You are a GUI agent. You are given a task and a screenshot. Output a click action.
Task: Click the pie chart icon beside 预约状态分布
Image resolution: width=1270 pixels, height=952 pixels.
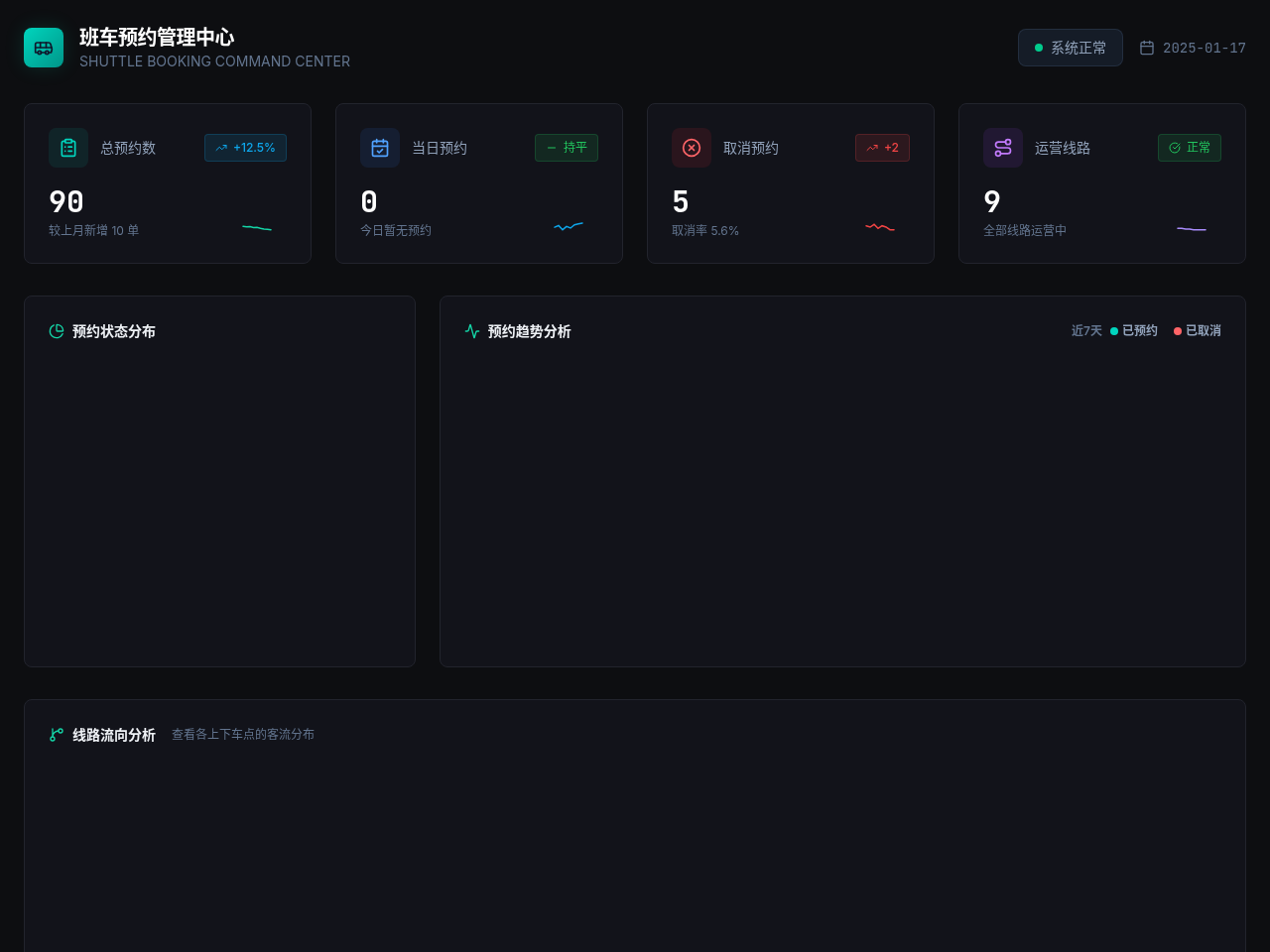[x=57, y=331]
